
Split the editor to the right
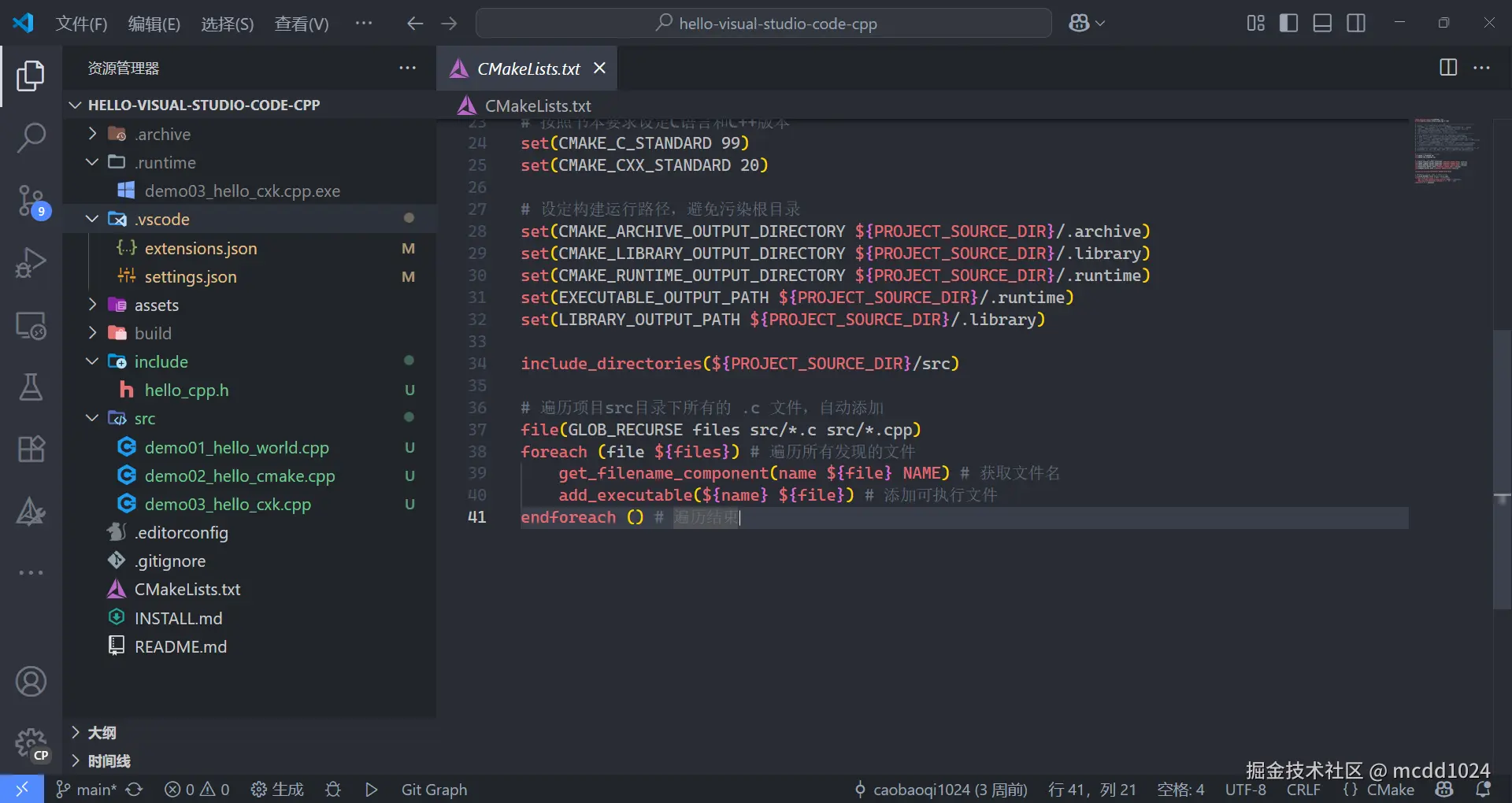tap(1447, 68)
